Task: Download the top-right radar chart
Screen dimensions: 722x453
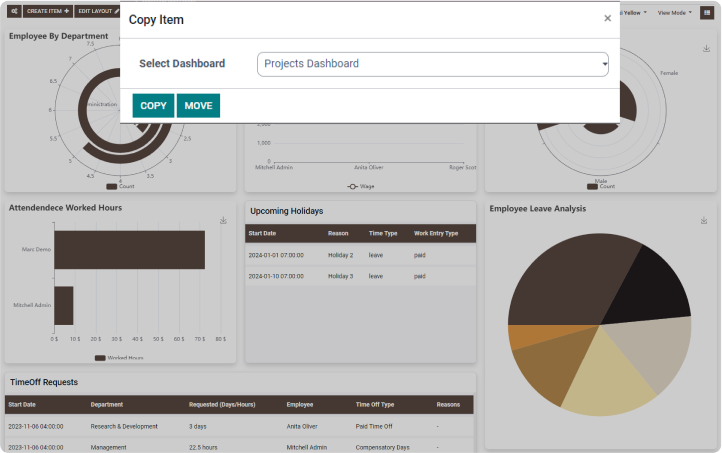Action: click(706, 48)
